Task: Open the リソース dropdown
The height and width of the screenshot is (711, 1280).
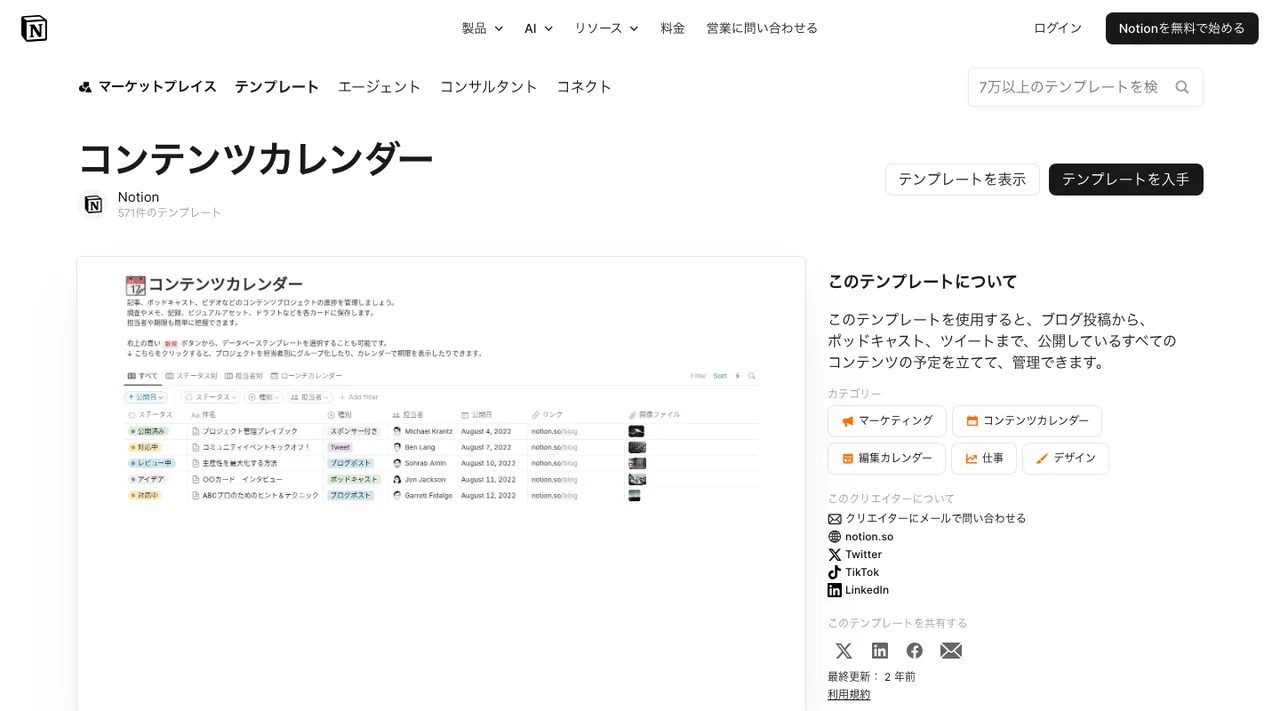Action: click(606, 28)
